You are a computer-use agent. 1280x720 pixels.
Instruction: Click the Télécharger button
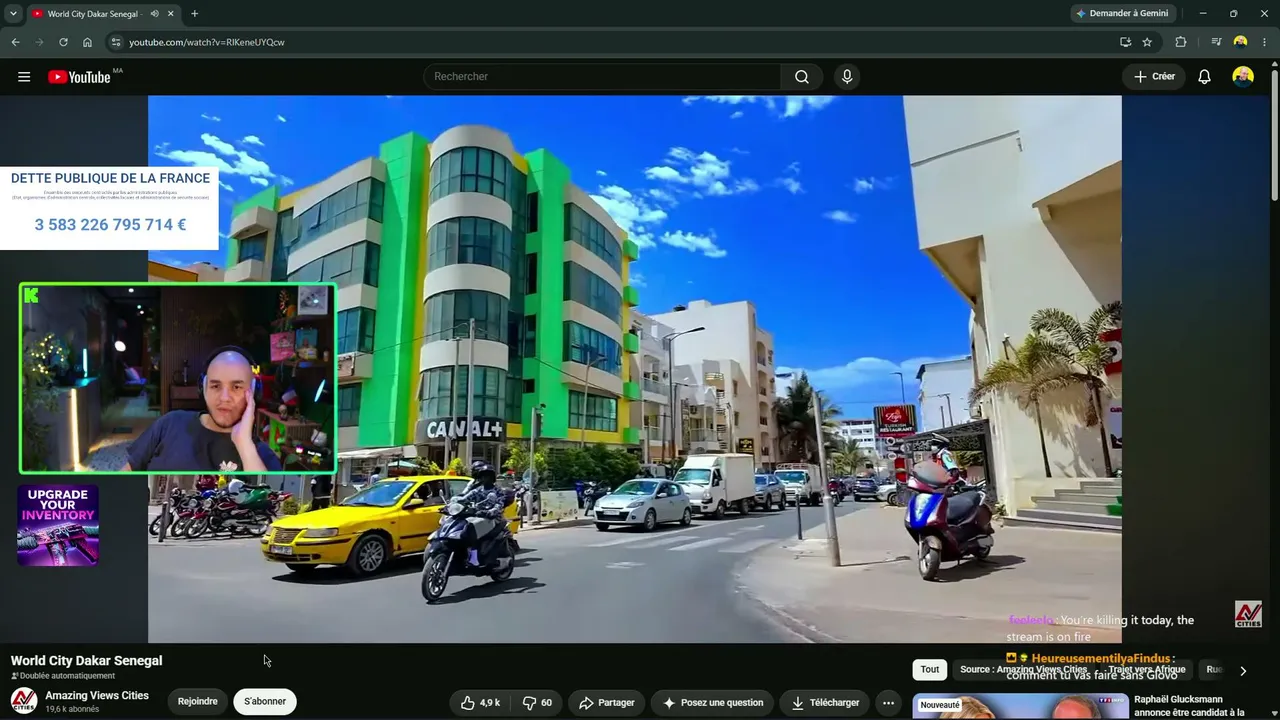(825, 703)
